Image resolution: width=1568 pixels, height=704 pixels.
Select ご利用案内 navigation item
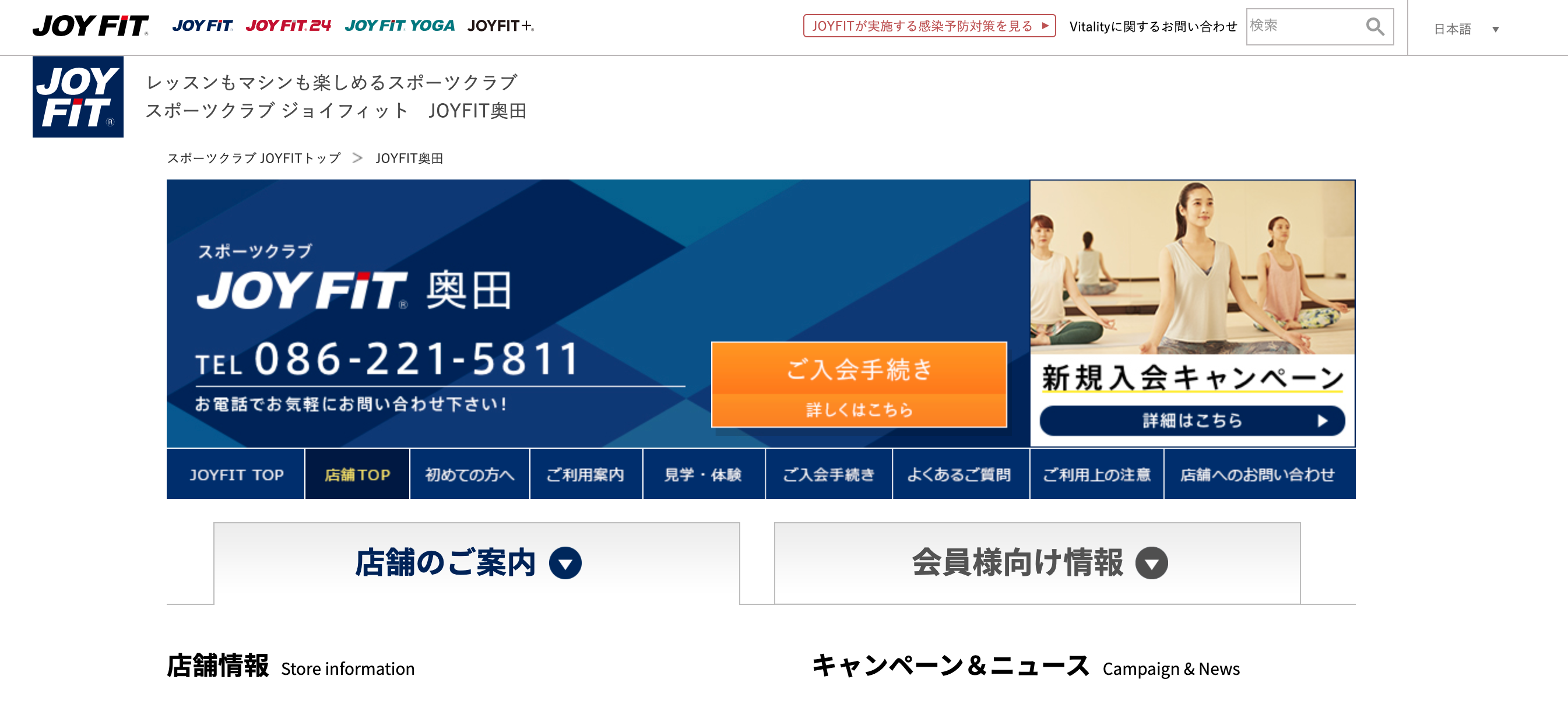click(x=586, y=474)
